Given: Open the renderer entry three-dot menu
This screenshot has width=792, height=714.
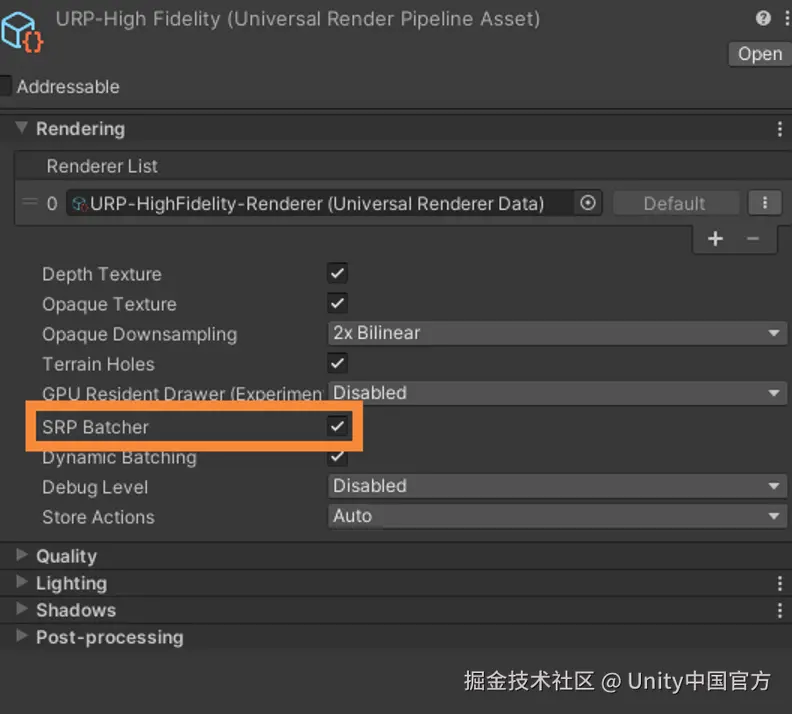Looking at the screenshot, I should (x=765, y=203).
